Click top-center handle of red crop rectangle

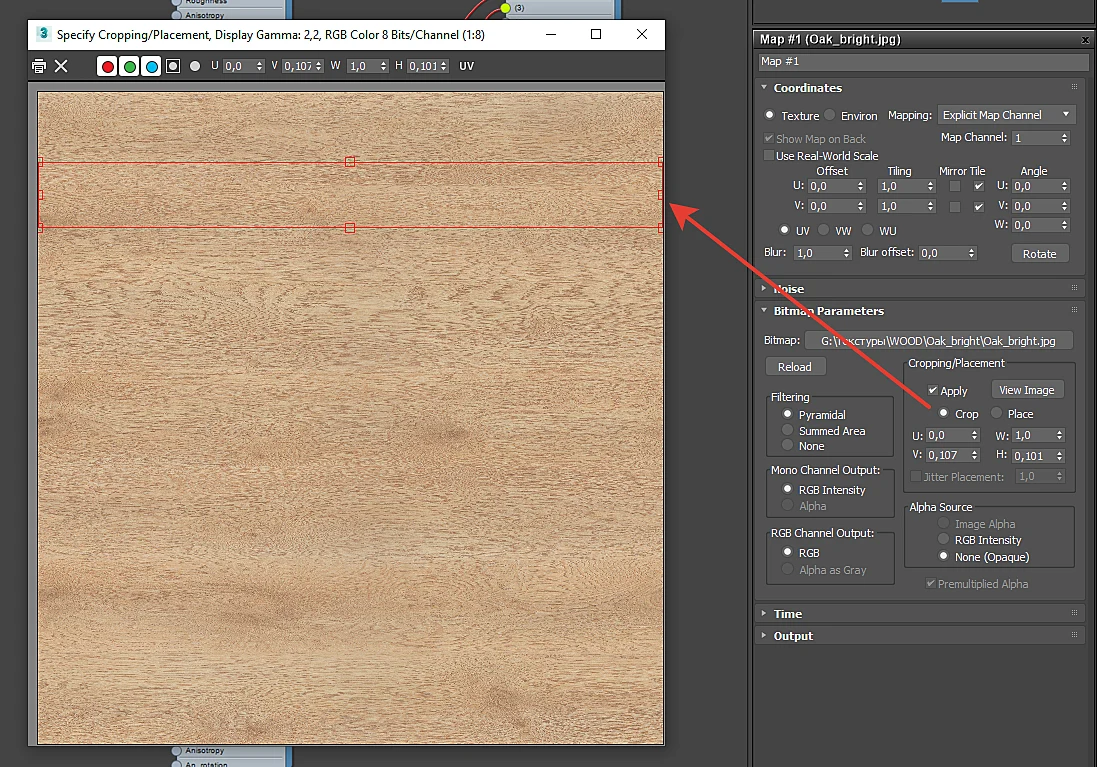(x=350, y=162)
